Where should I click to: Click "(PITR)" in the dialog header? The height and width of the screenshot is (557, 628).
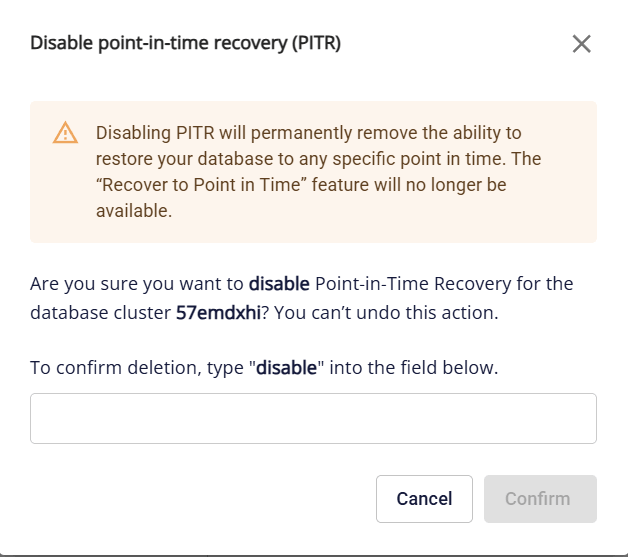point(317,43)
